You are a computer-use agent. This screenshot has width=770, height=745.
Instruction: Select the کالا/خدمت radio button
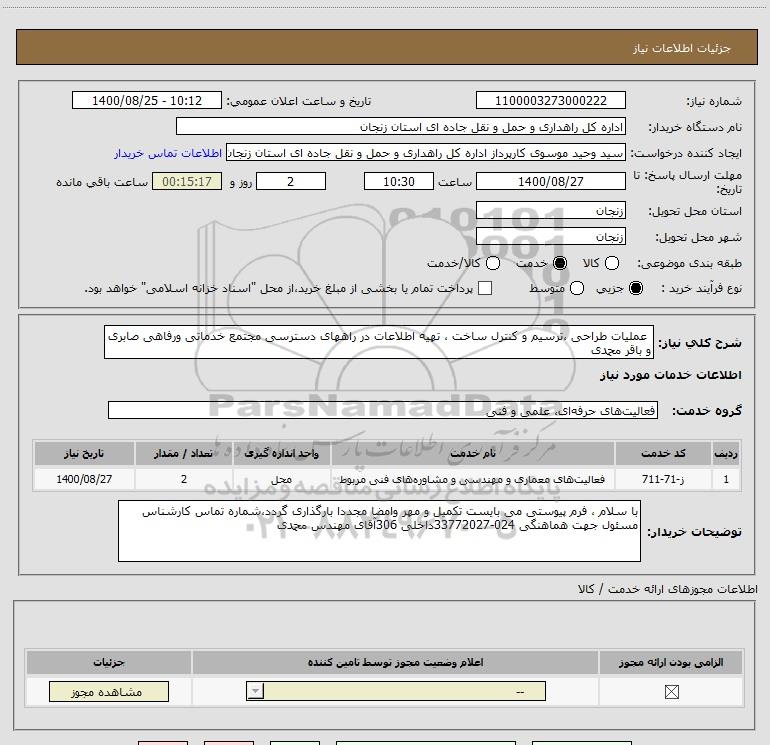click(x=493, y=263)
